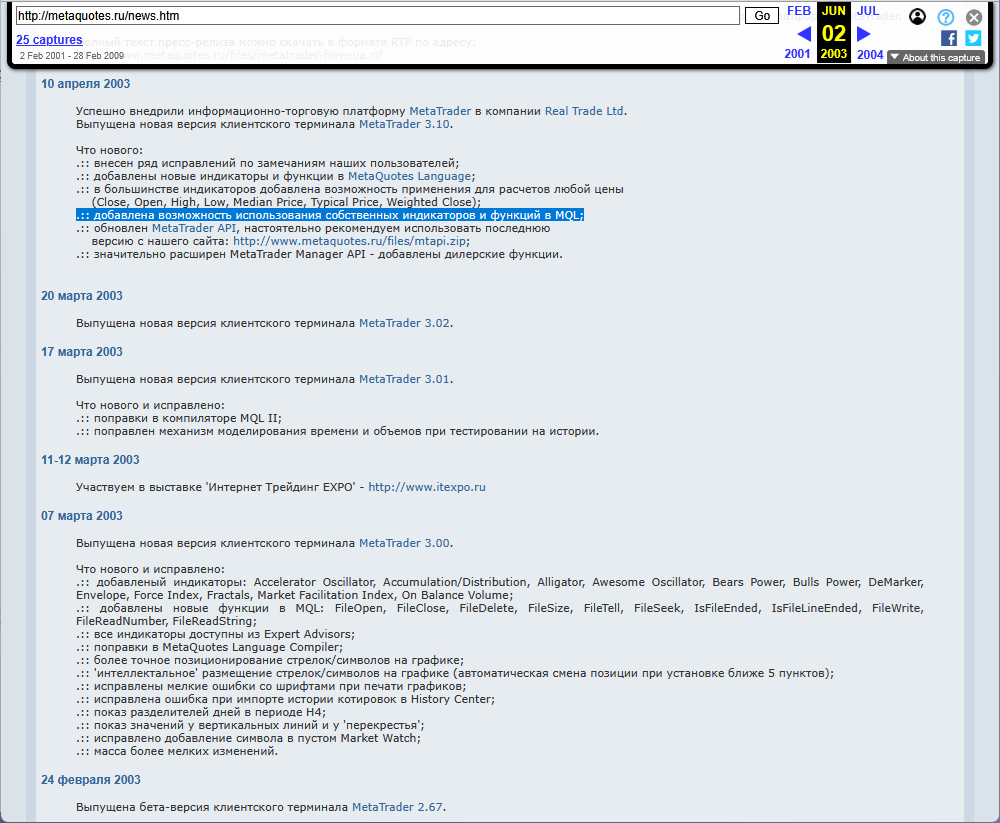
Task: Click the '2 Feb 2001 - 28 Feb 2009' range text
Action: point(71,56)
